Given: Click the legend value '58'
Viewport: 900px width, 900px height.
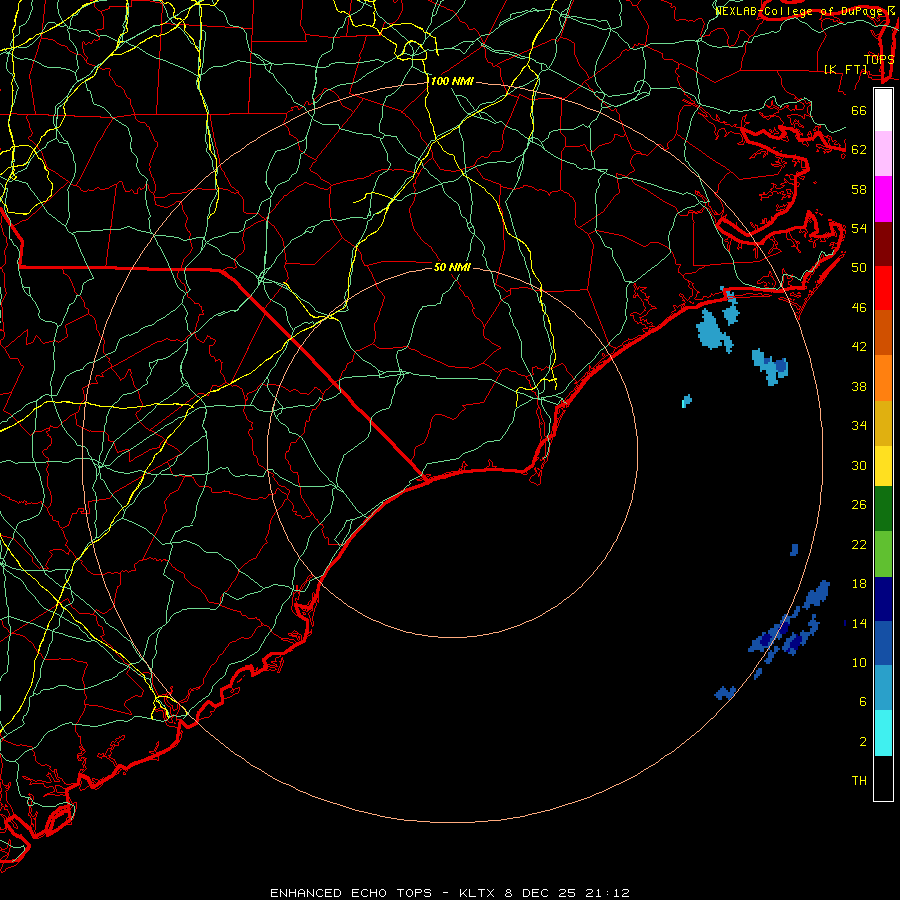Looking at the screenshot, I should pos(859,189).
